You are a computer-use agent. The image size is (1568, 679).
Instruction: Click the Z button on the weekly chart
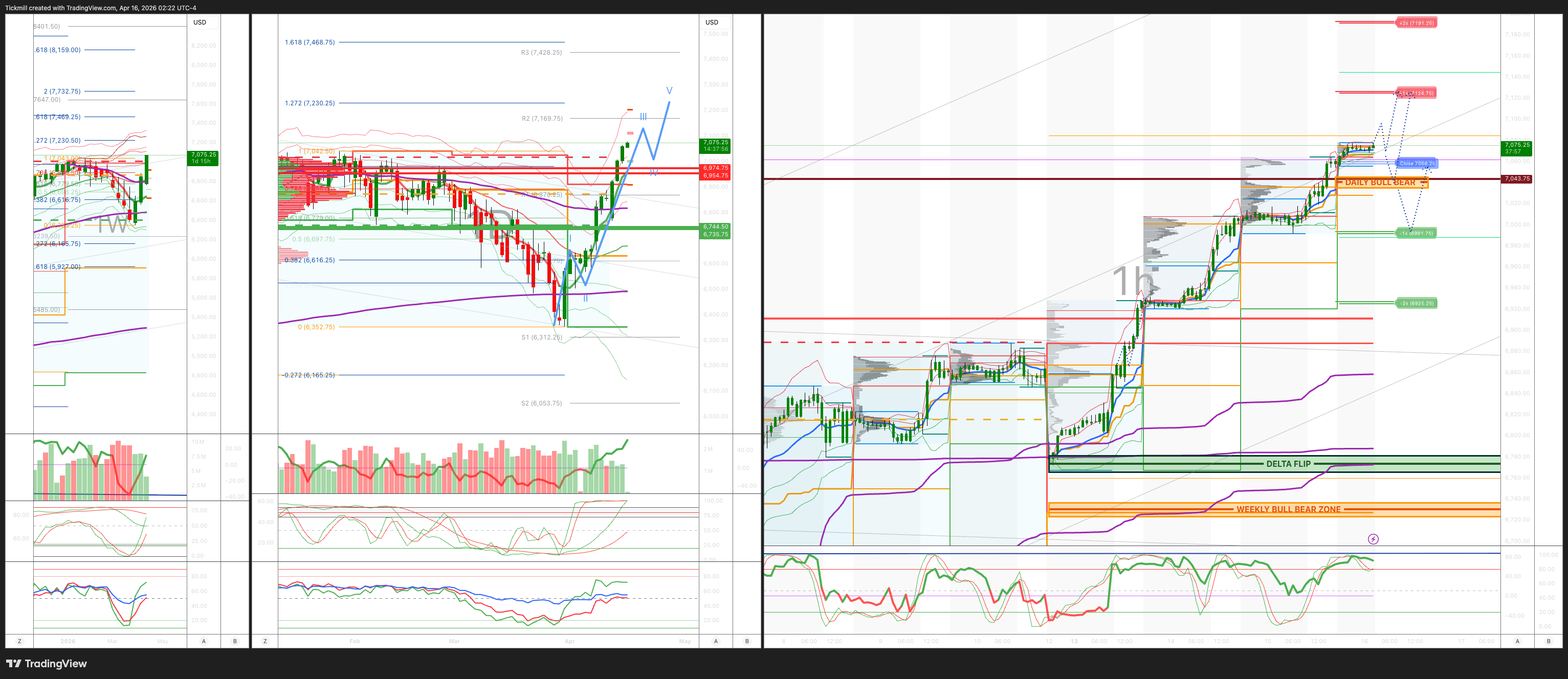point(19,641)
